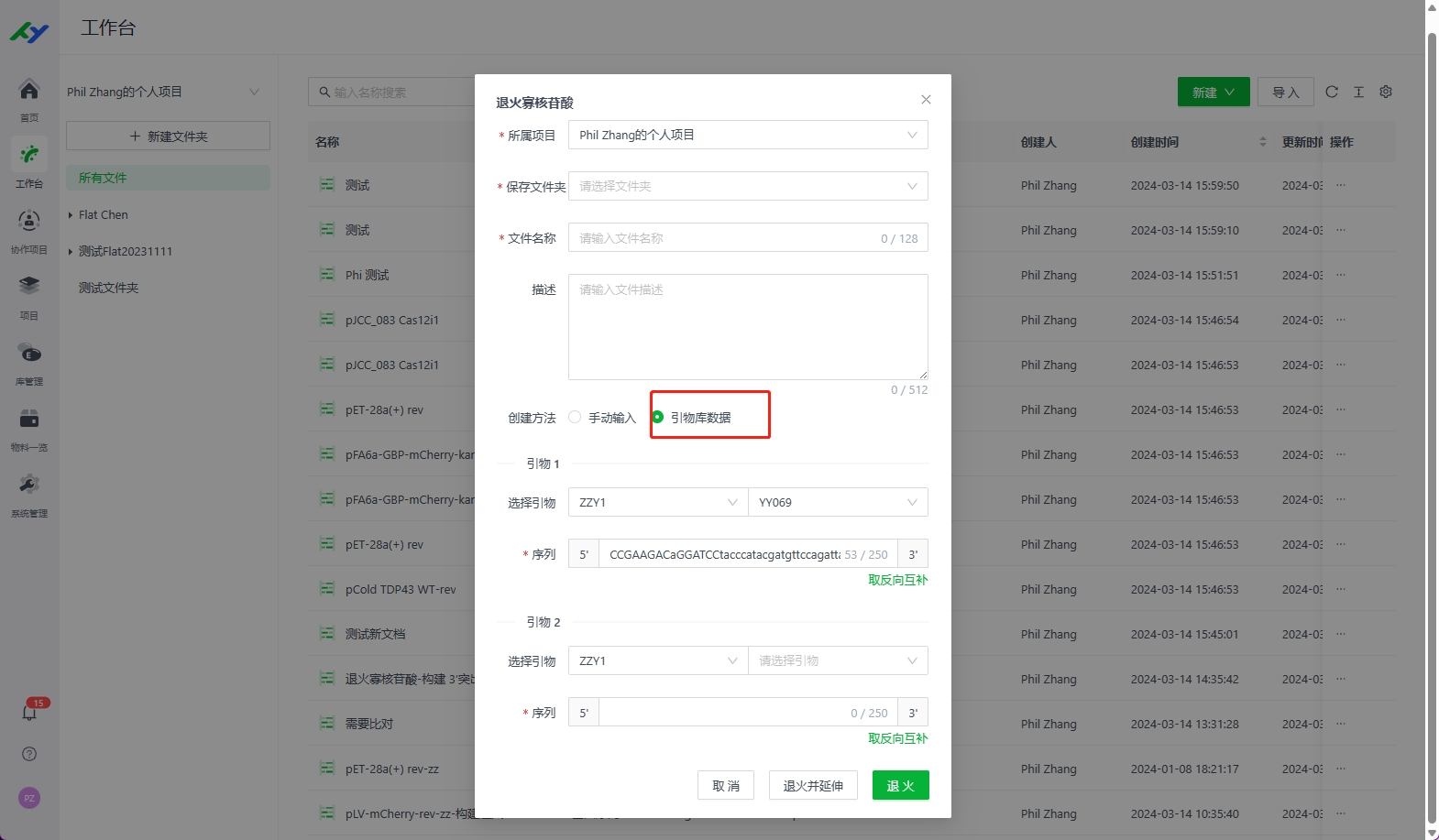Select the 引物库数据 radio button

[x=658, y=418]
